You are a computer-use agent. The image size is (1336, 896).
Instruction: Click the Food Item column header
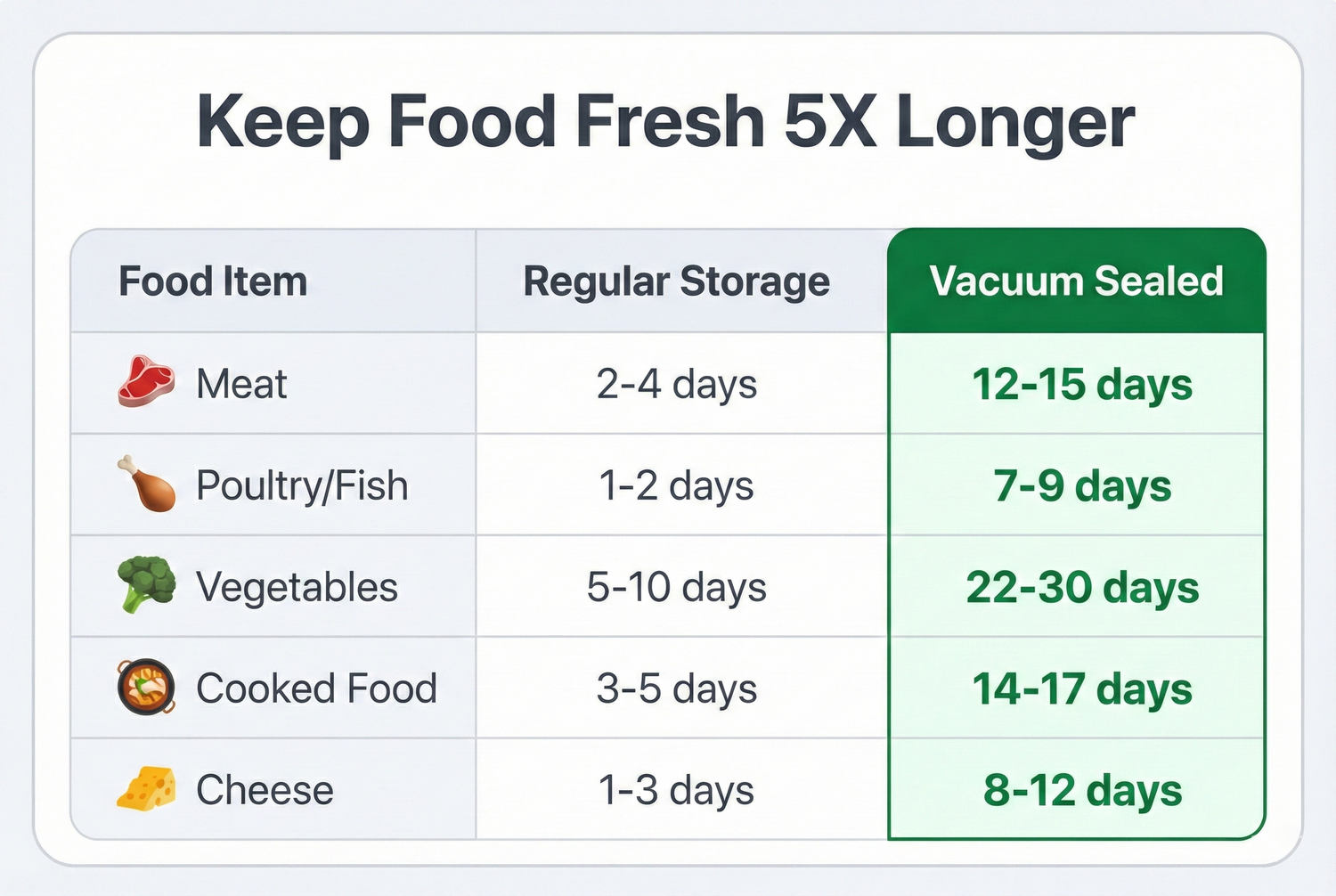213,281
